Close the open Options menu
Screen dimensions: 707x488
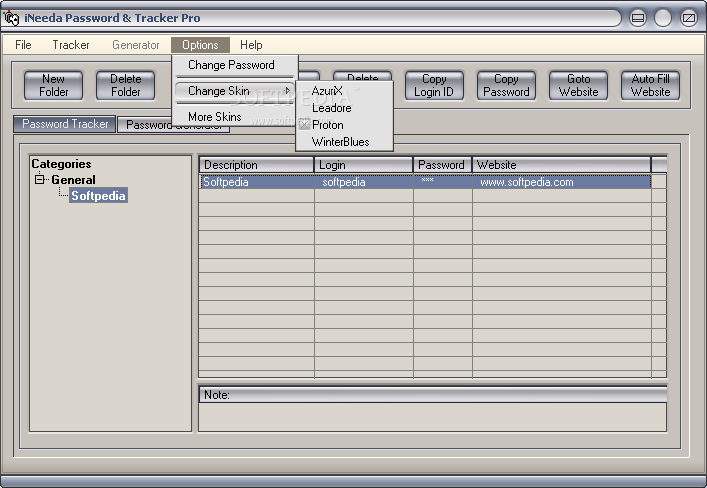pyautogui.click(x=200, y=45)
